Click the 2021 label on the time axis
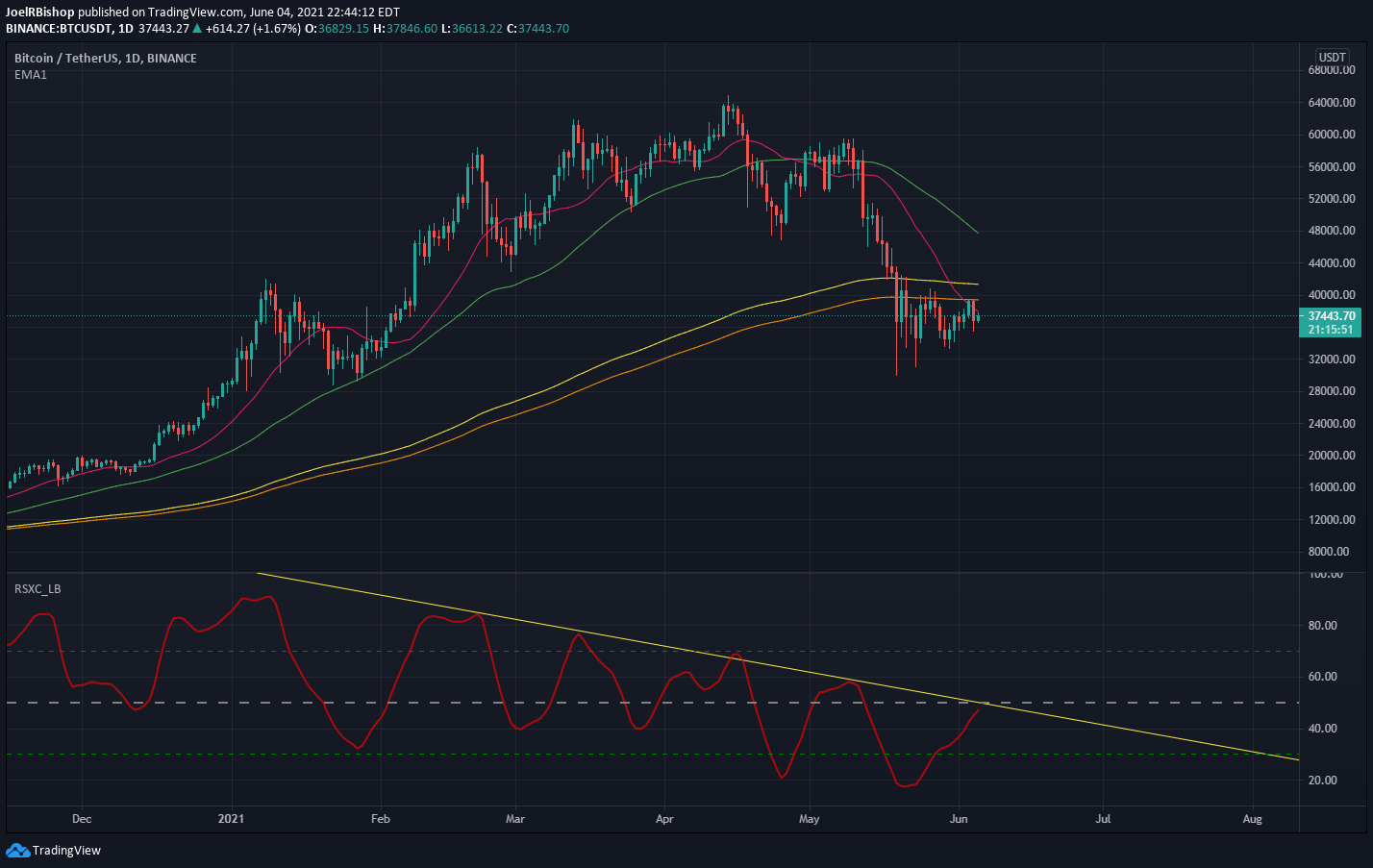Image resolution: width=1373 pixels, height=868 pixels. (231, 819)
